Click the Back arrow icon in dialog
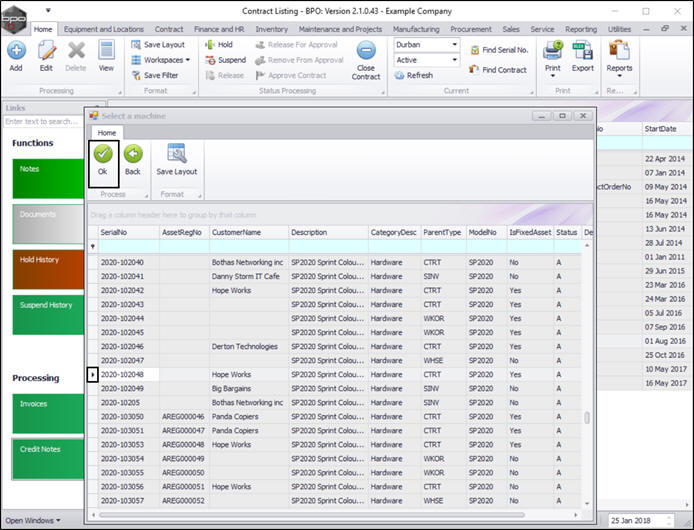Image resolution: width=694 pixels, height=530 pixels. click(132, 154)
